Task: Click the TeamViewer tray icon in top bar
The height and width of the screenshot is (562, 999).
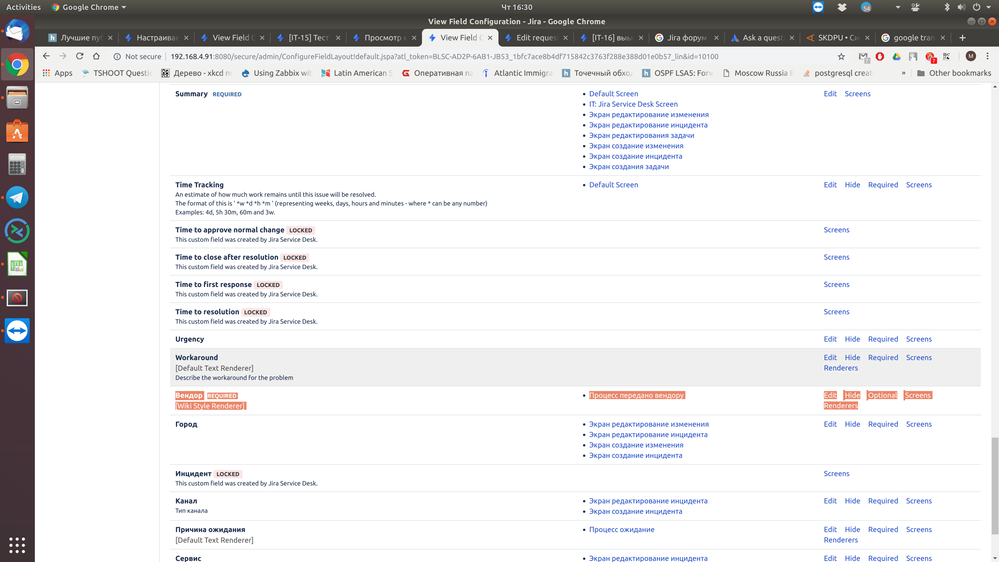Action: click(818, 7)
